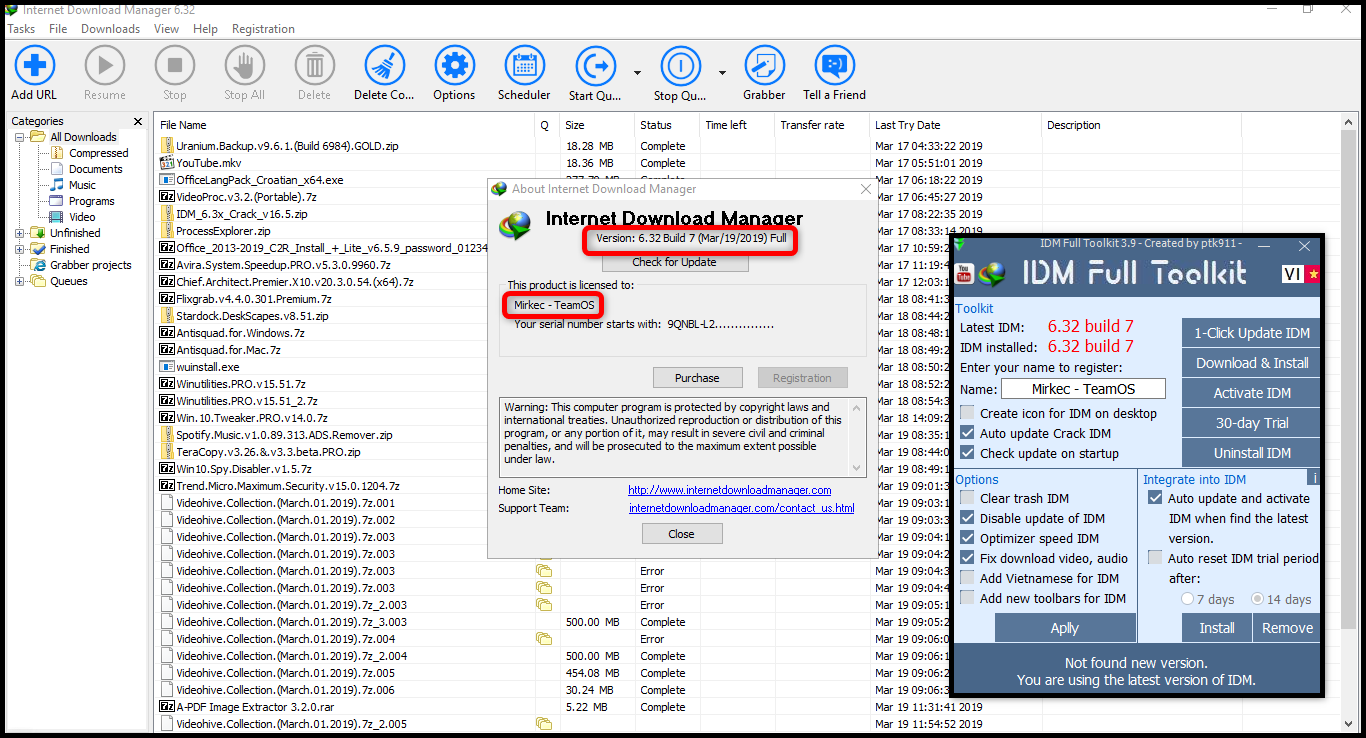Viewport: 1366px width, 738px height.
Task: Click the Delete trash icon
Action: pyautogui.click(x=314, y=66)
